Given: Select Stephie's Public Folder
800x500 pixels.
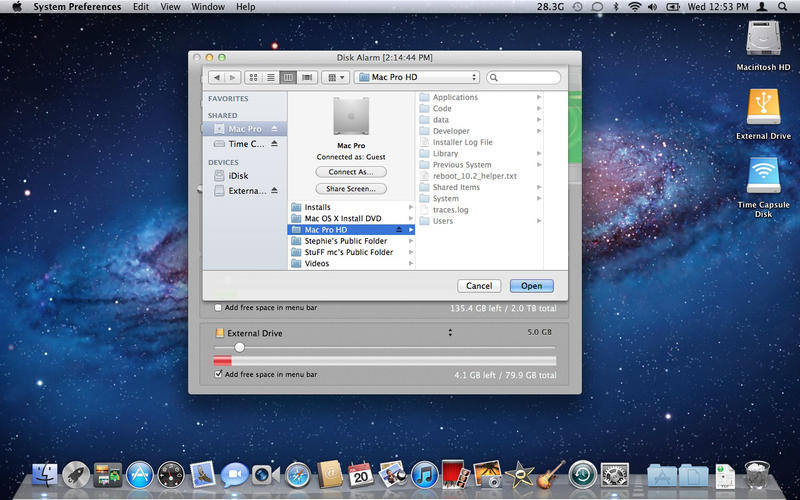Looking at the screenshot, I should pyautogui.click(x=352, y=241).
